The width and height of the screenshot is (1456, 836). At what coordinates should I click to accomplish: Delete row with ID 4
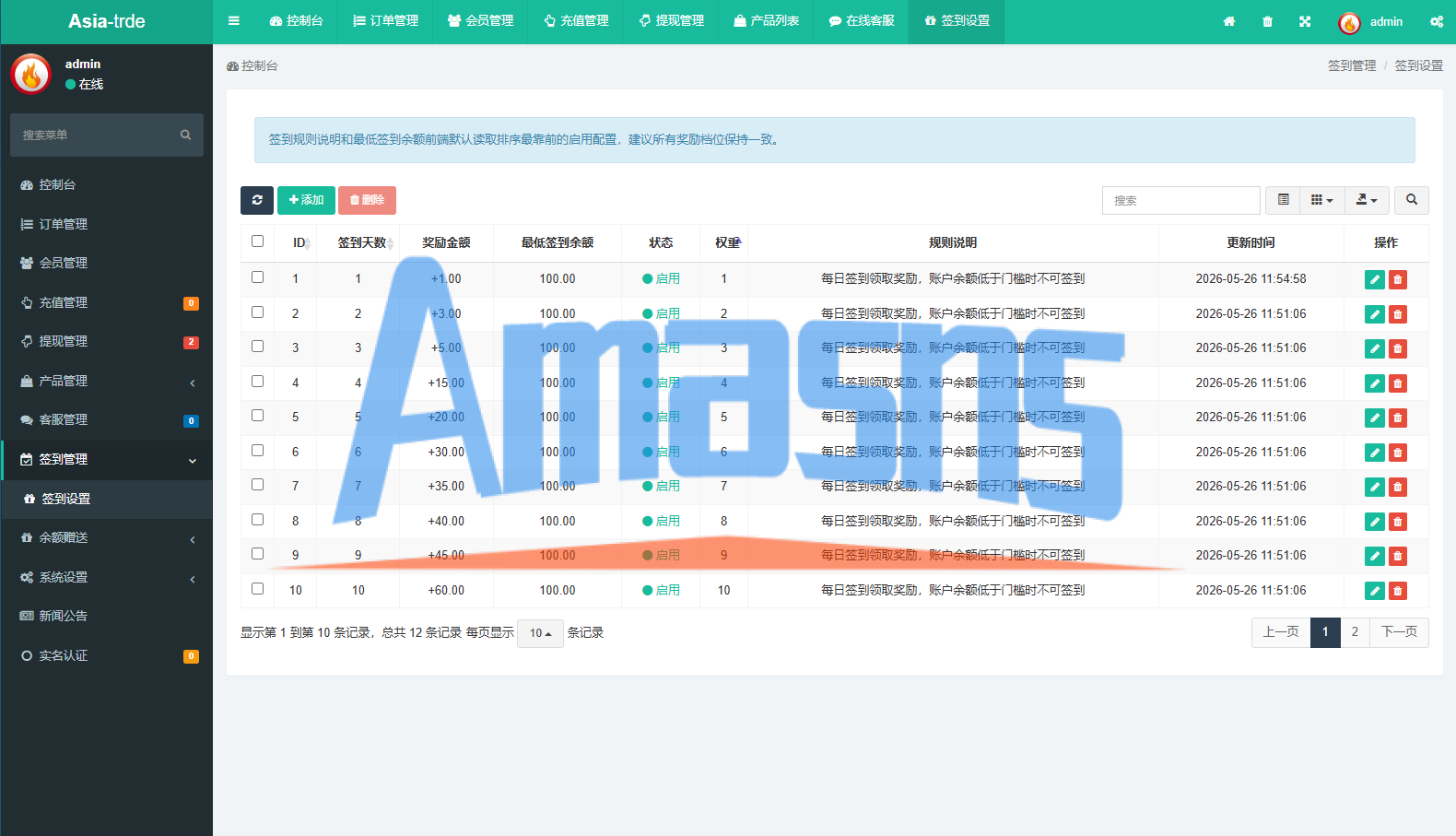point(1398,383)
